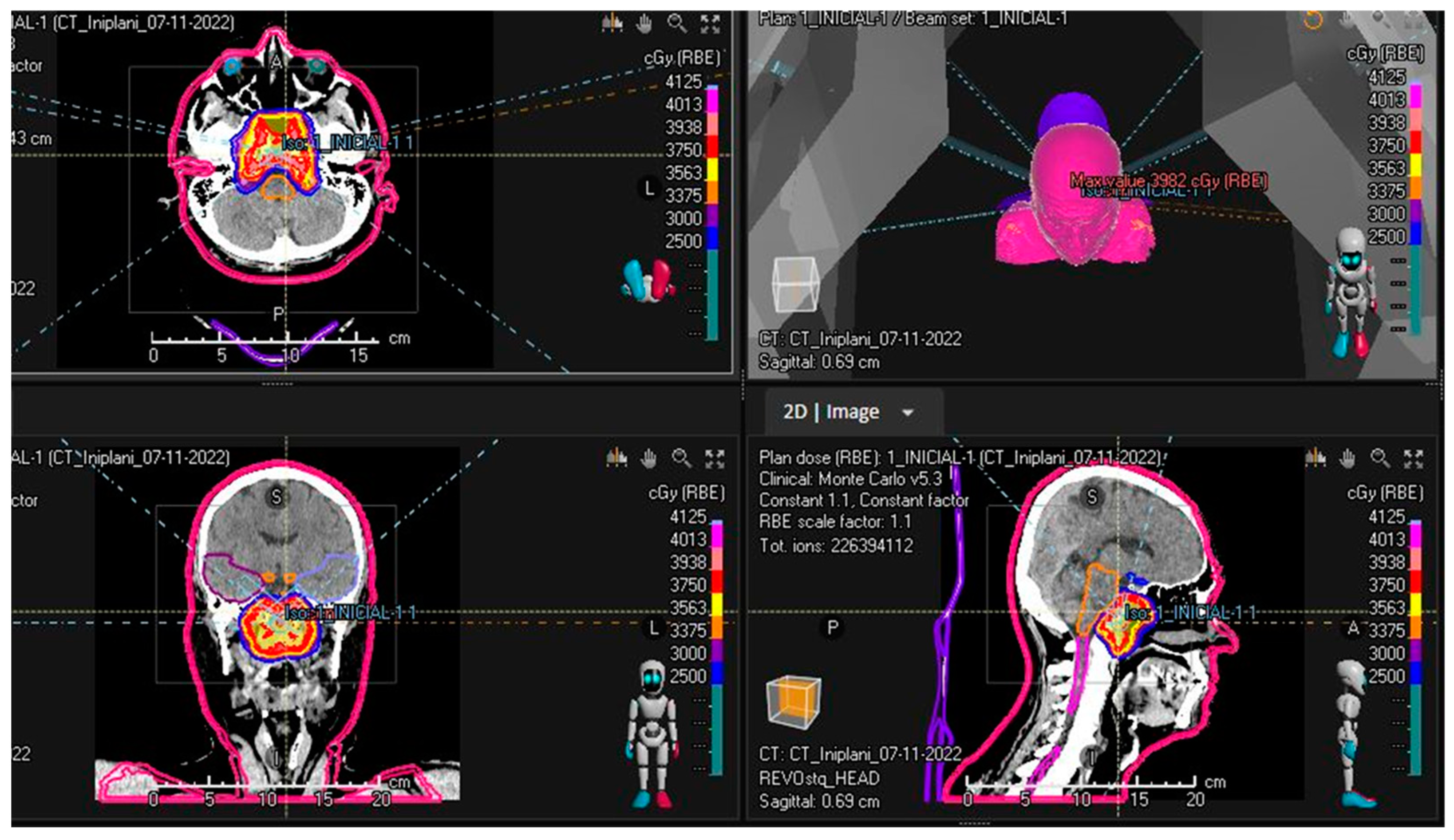
Task: Click the orange rotate icon in 3D view
Action: click(x=1313, y=20)
